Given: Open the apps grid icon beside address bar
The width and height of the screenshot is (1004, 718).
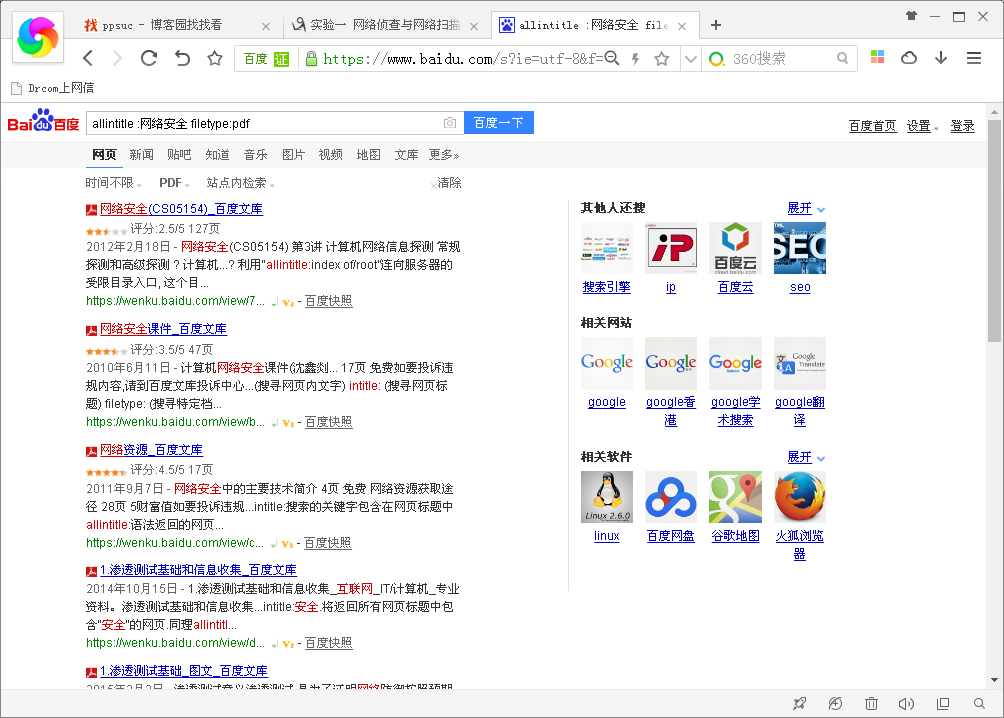Looking at the screenshot, I should click(878, 58).
